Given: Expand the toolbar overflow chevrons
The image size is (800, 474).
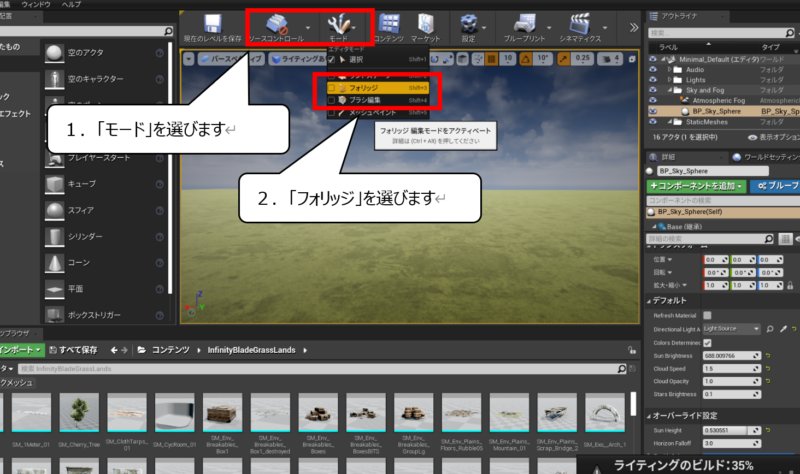Looking at the screenshot, I should [634, 28].
